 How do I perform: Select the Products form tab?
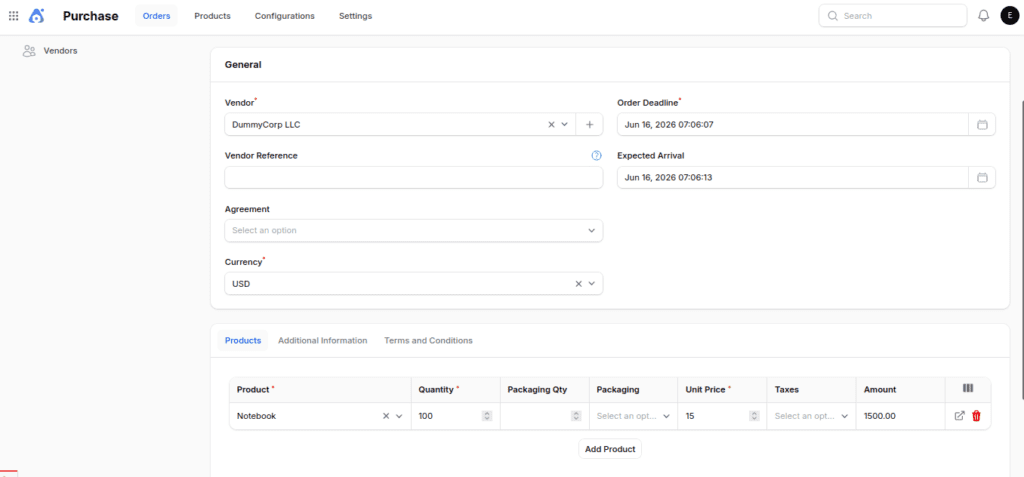click(x=243, y=340)
